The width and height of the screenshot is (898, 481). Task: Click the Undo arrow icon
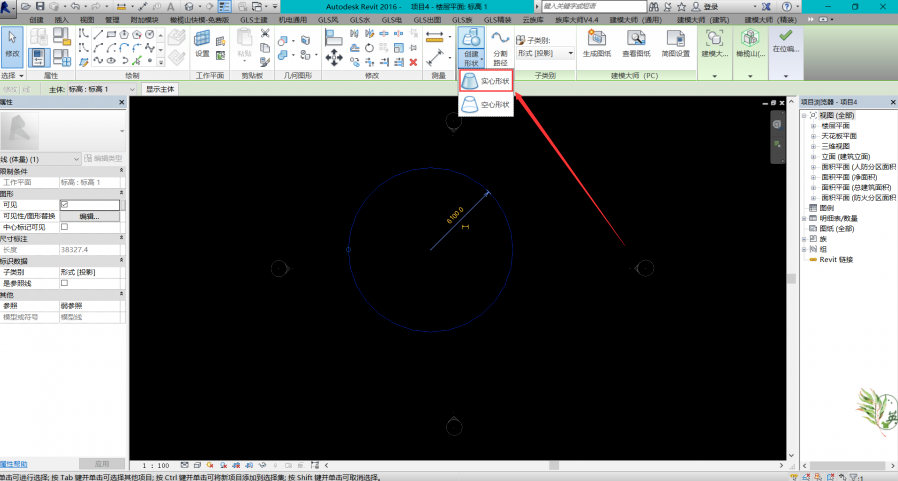click(x=74, y=6)
